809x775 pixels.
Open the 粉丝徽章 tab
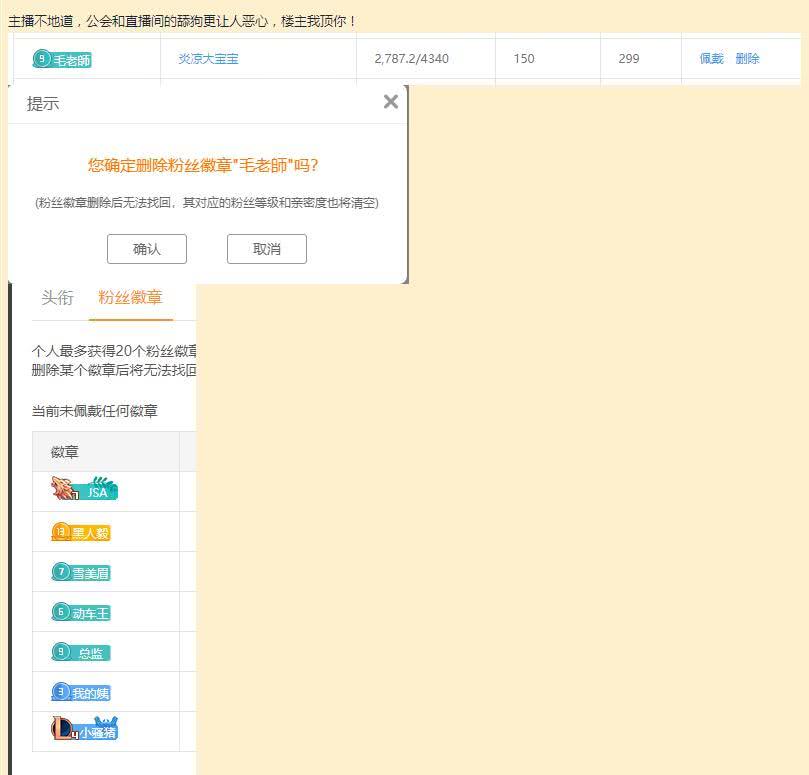130,297
